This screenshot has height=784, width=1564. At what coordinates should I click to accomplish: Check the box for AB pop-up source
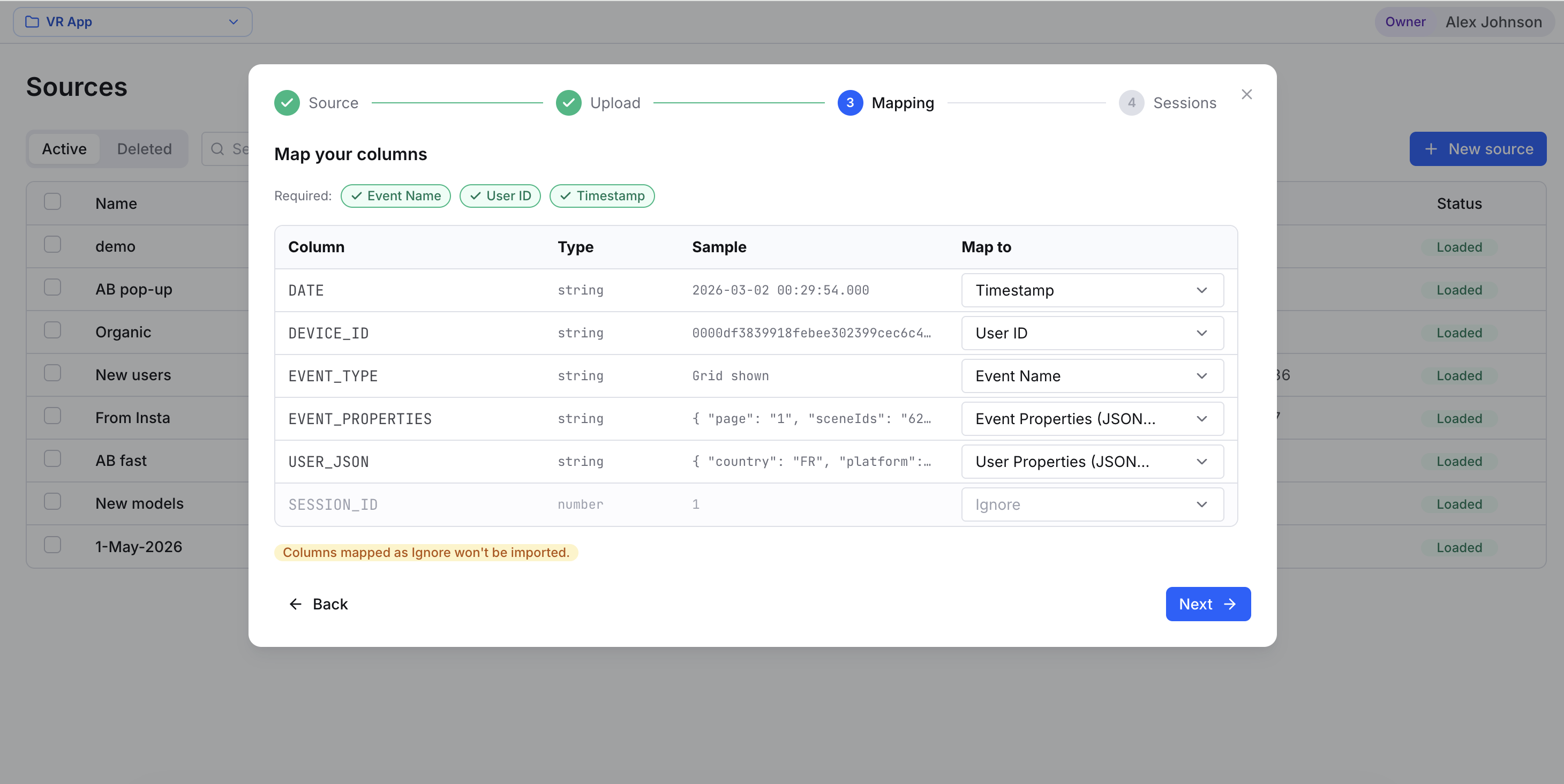click(x=52, y=287)
